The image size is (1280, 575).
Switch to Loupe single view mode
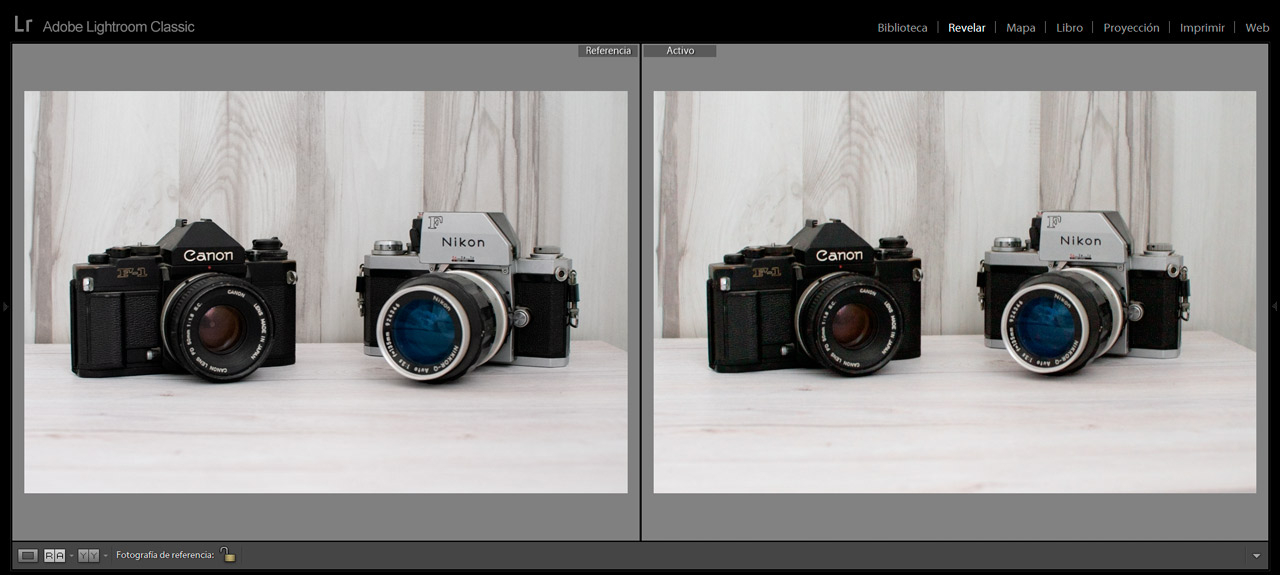tap(28, 555)
